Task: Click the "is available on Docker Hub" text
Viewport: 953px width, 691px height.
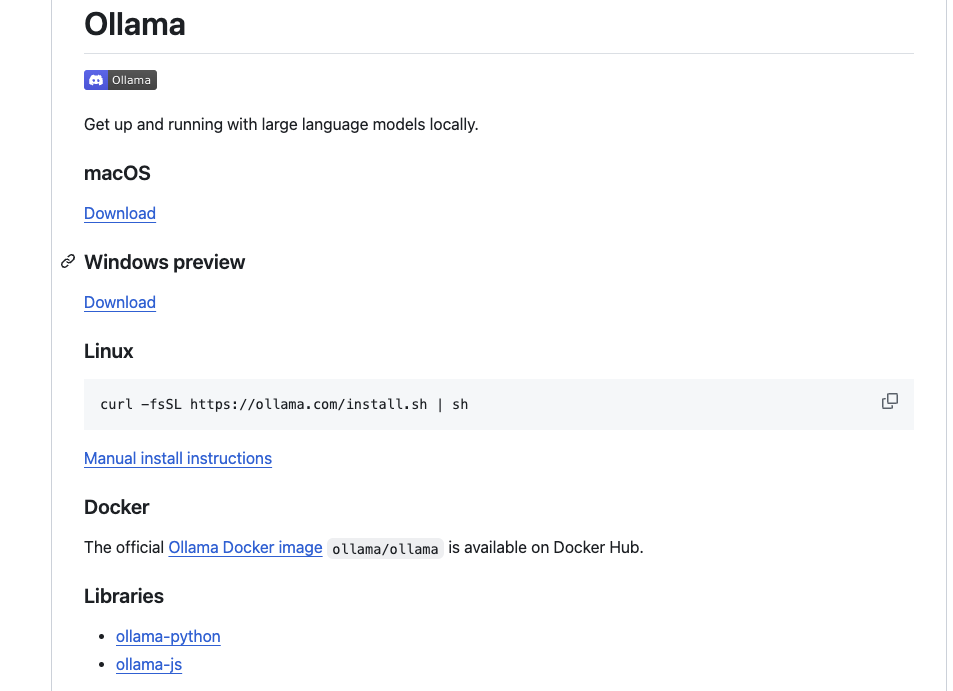Action: click(x=546, y=548)
